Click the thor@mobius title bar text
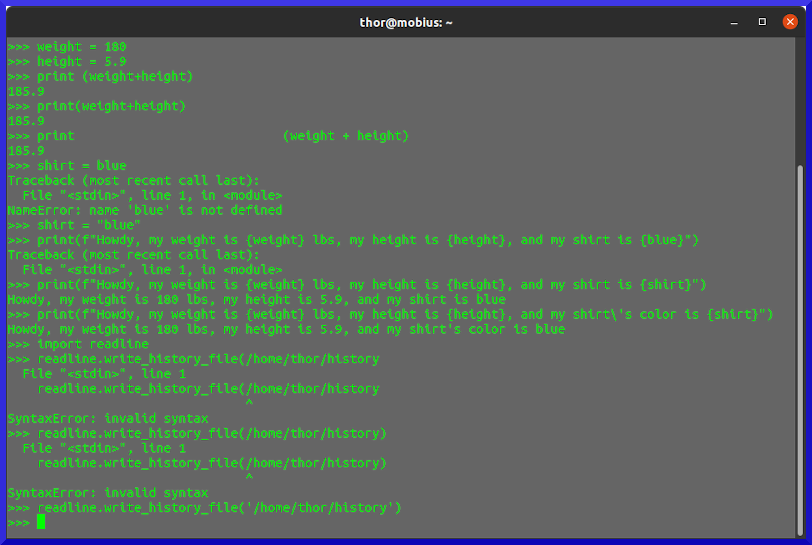 point(406,22)
